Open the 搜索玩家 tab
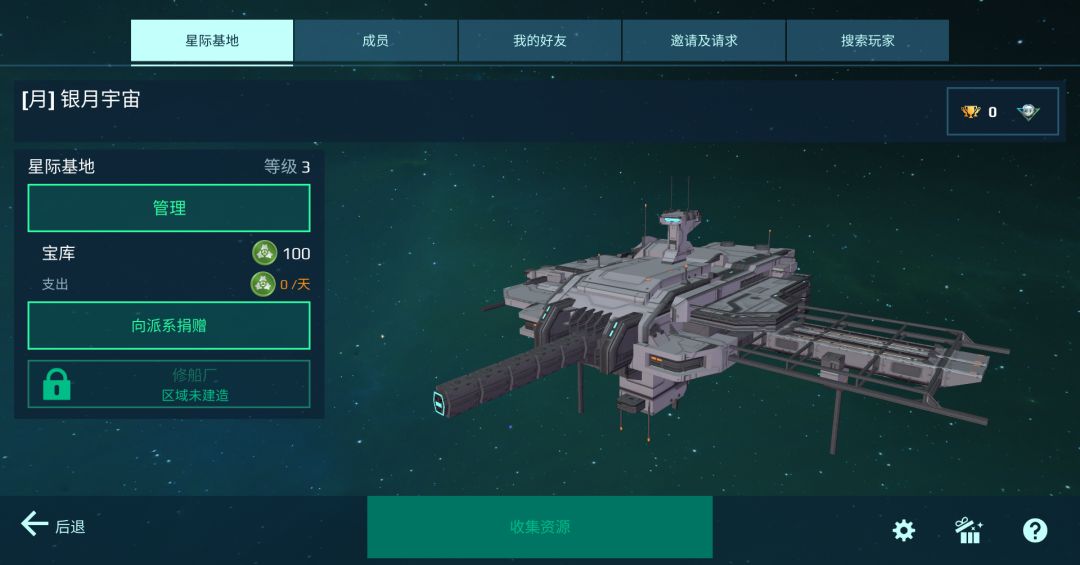 [868, 41]
